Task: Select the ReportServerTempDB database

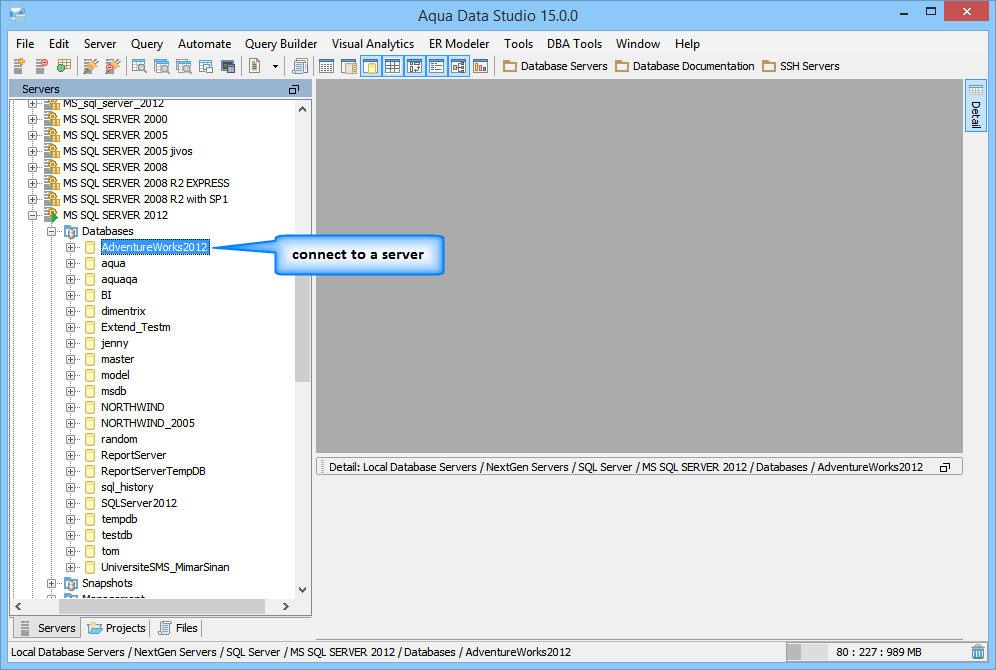Action: (153, 471)
